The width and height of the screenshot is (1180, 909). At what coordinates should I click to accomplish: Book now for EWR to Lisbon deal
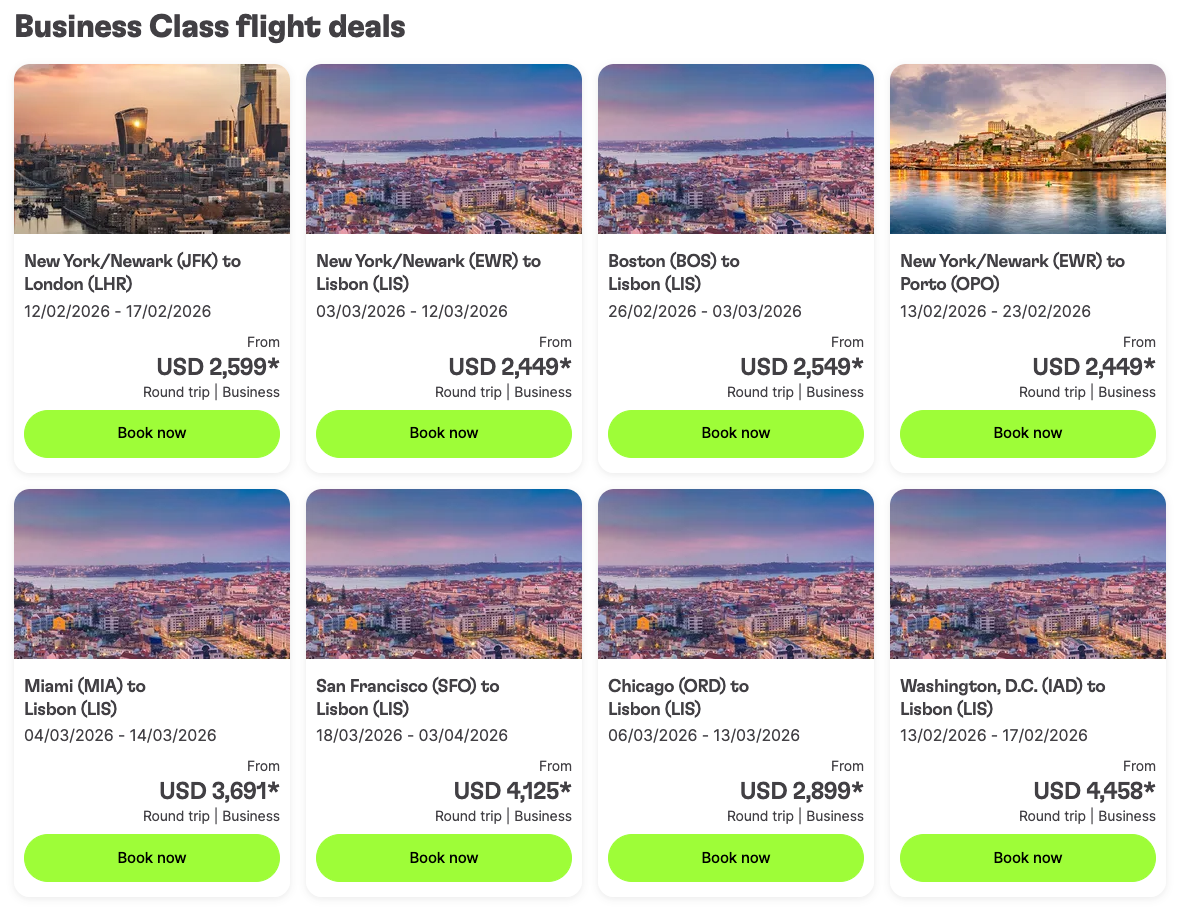coord(444,433)
